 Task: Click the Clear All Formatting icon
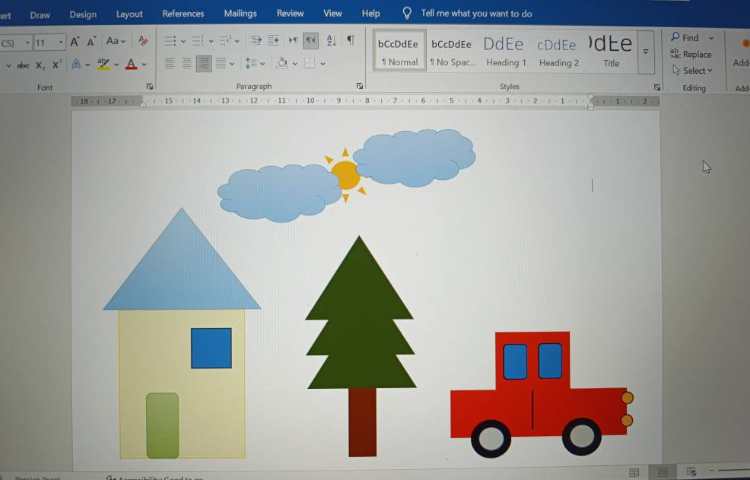pos(142,41)
